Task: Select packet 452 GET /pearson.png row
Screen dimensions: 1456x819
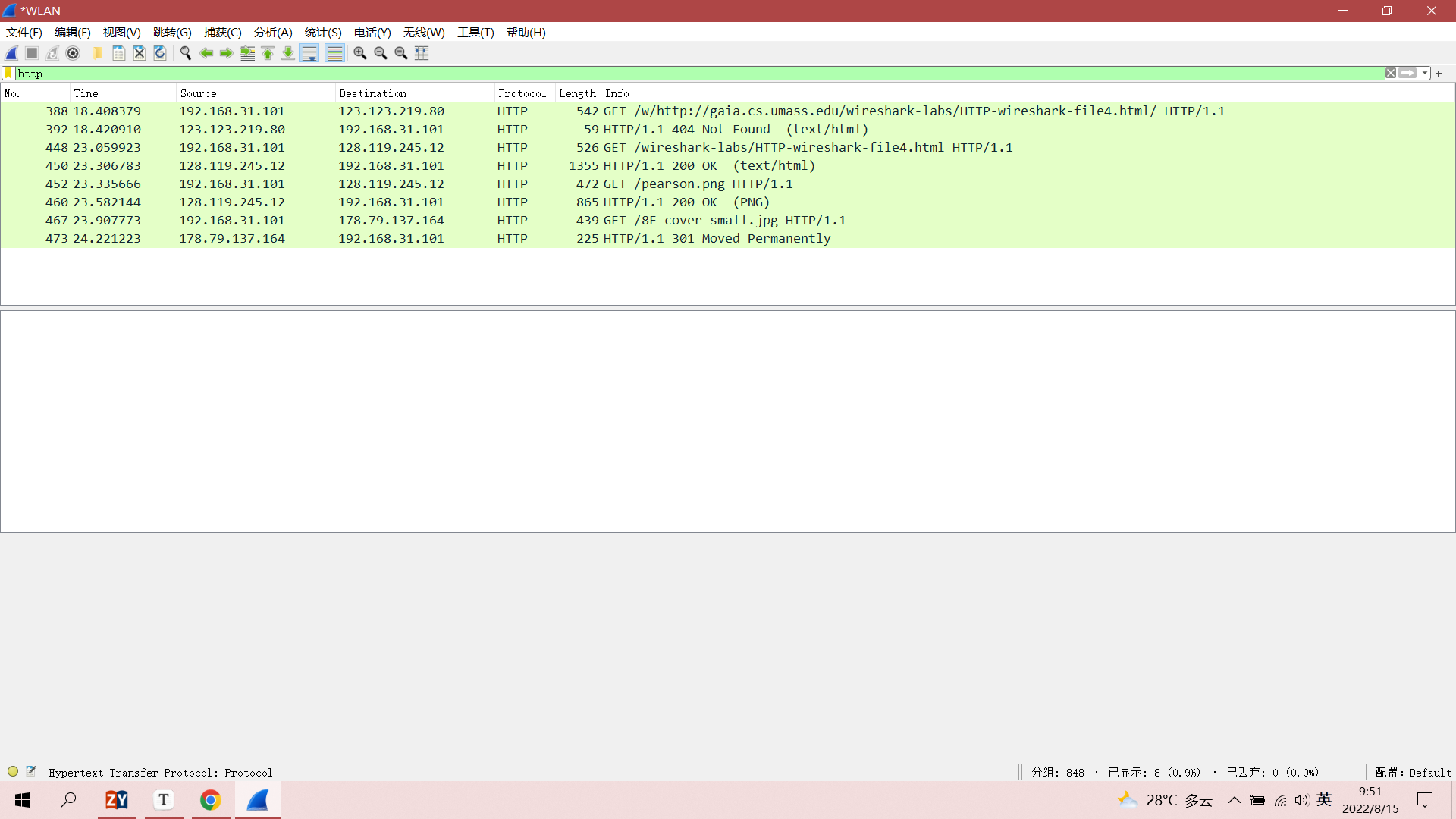Action: 727,184
